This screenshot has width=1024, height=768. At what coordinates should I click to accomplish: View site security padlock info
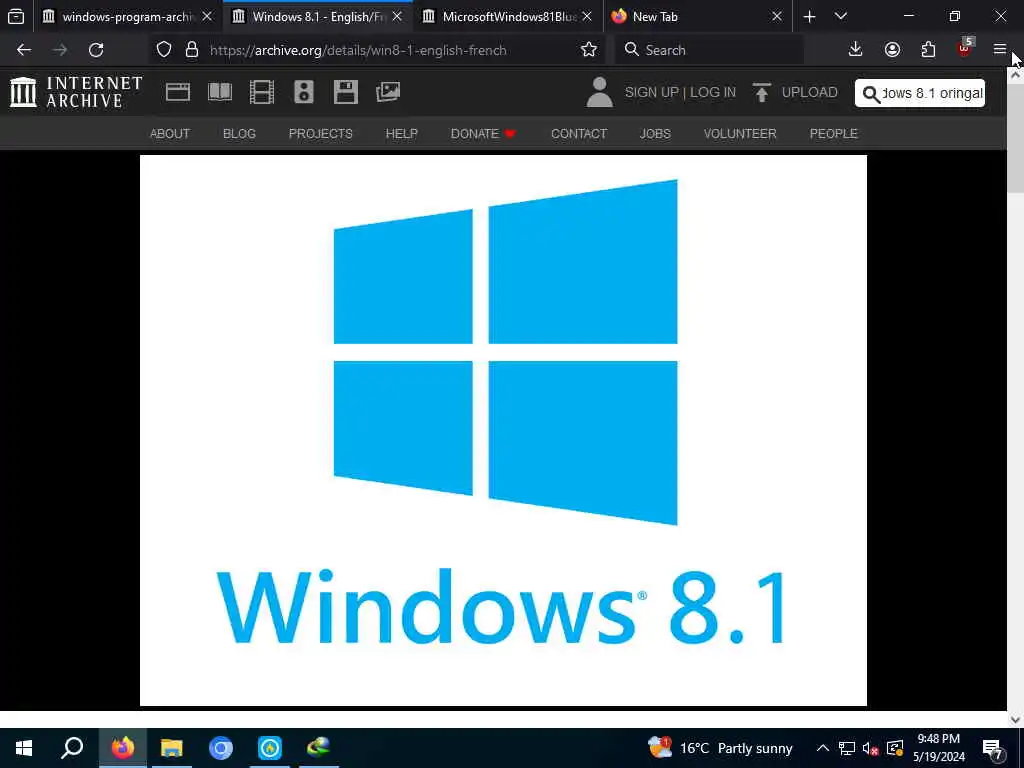pyautogui.click(x=191, y=50)
